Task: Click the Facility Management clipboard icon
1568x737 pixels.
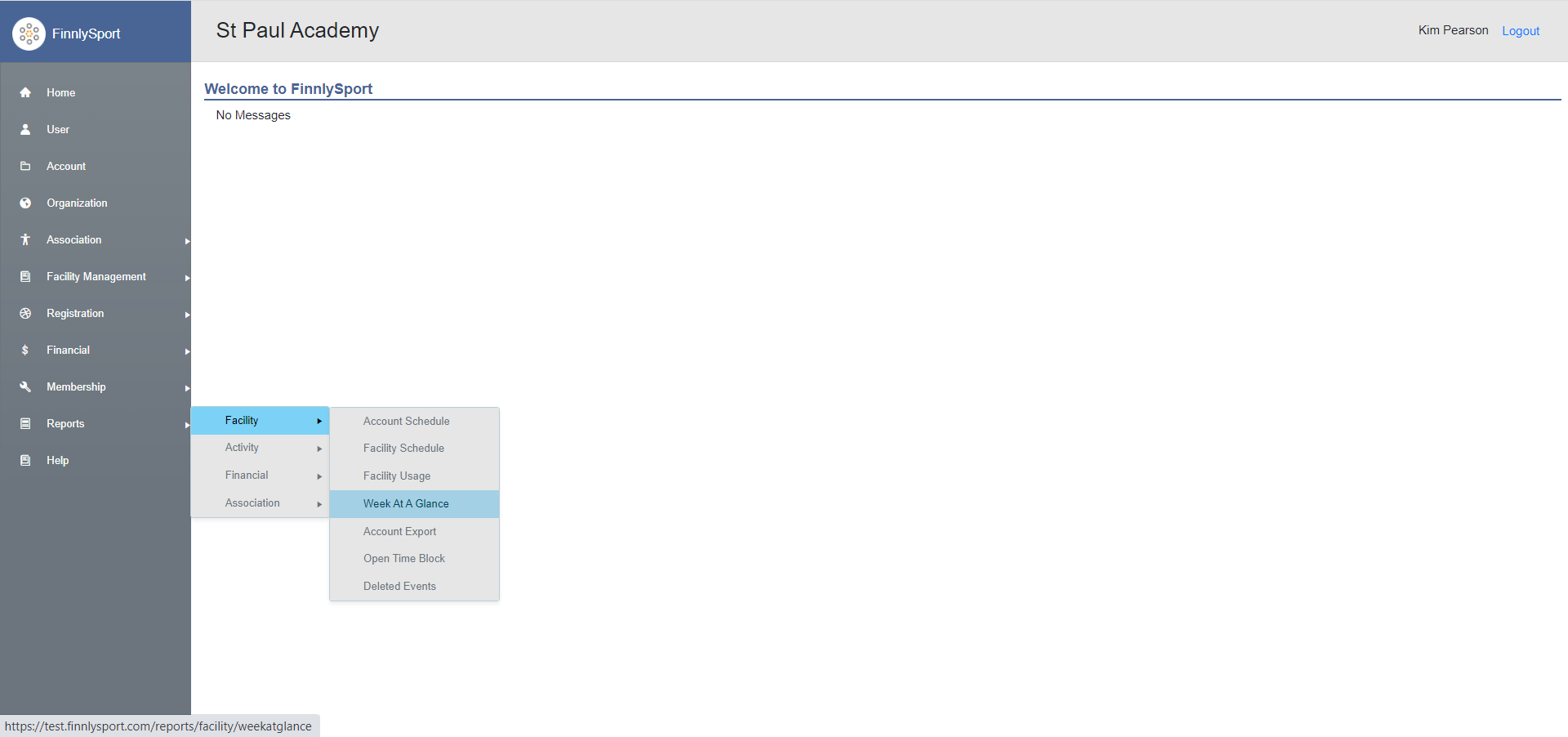Action: pos(25,276)
